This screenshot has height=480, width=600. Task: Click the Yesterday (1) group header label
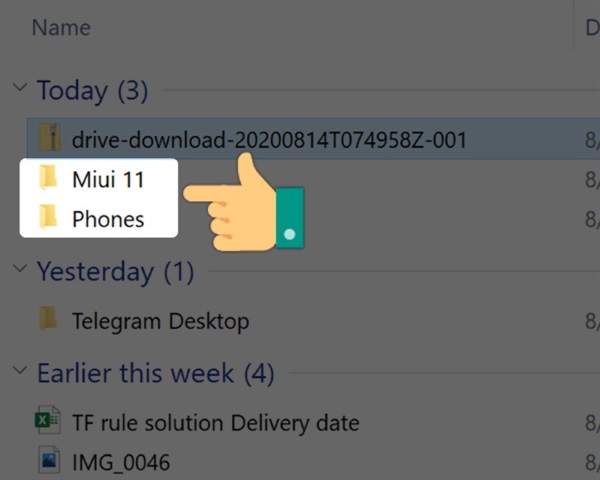(x=116, y=272)
